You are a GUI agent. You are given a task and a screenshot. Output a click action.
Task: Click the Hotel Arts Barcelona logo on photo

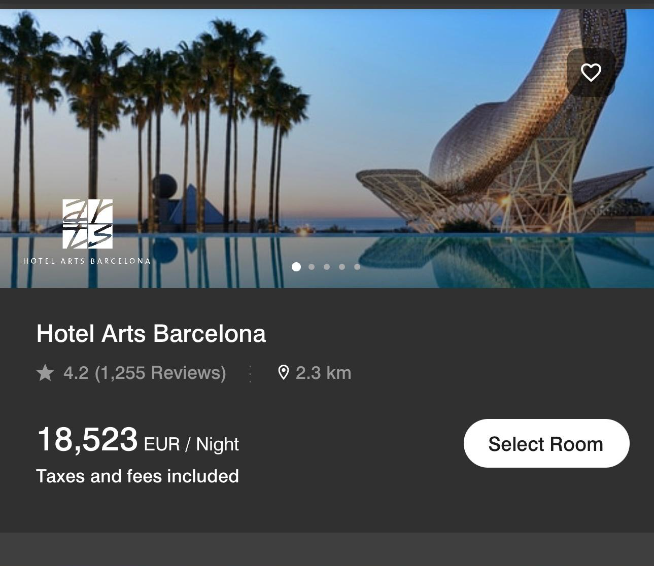pos(88,231)
